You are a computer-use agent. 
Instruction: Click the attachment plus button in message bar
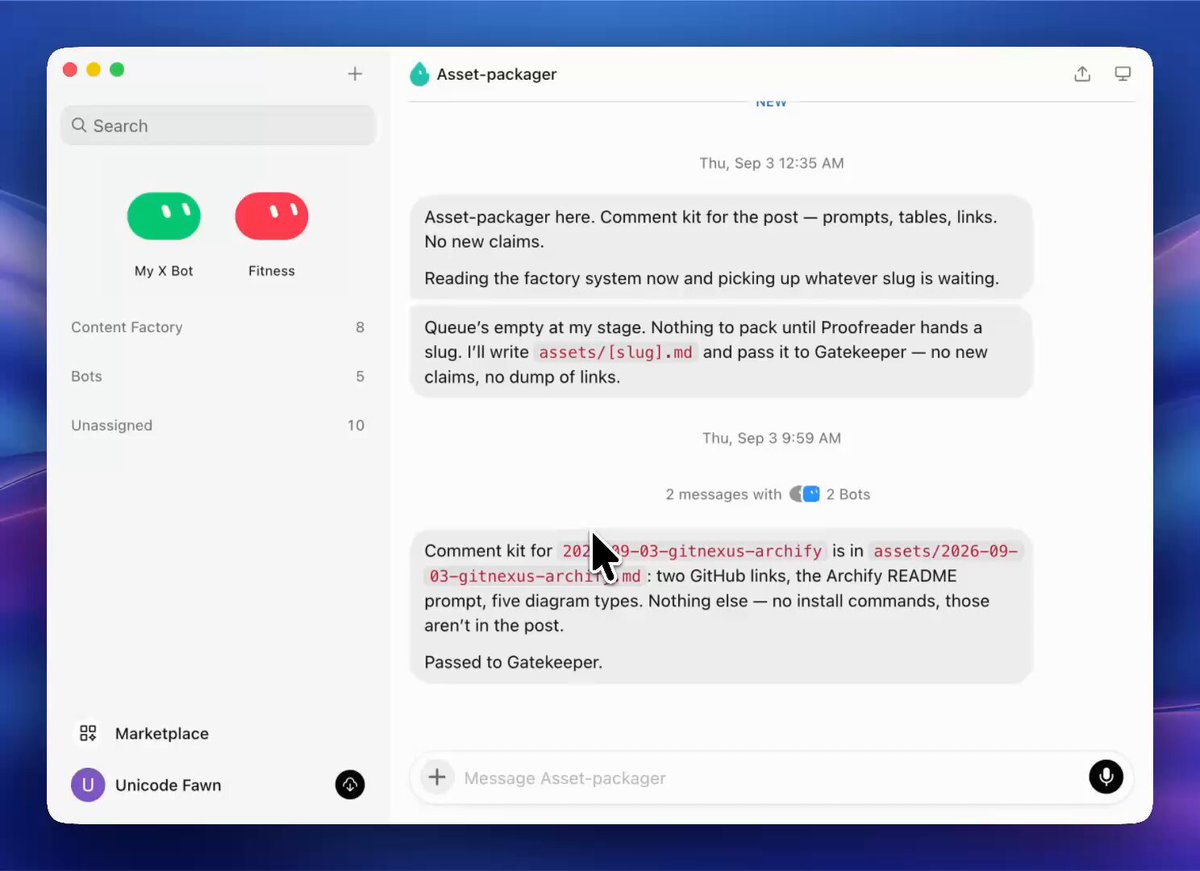click(437, 777)
